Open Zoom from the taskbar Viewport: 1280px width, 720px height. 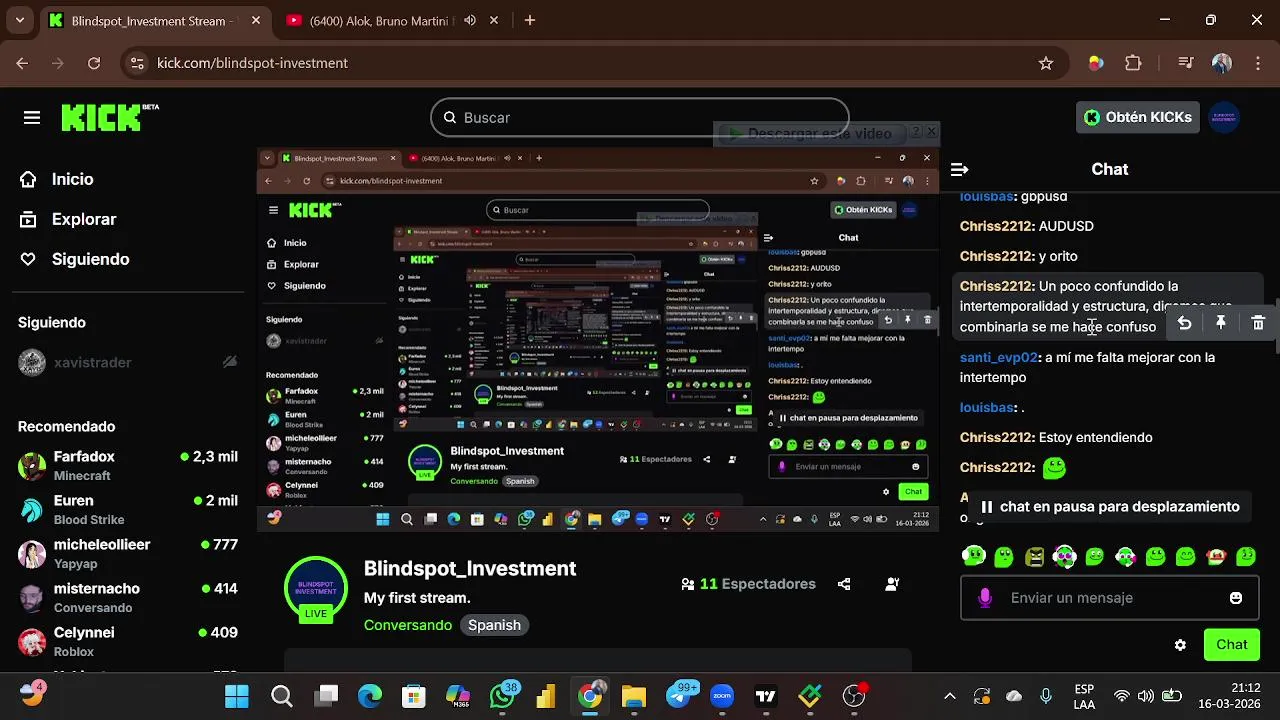(722, 696)
